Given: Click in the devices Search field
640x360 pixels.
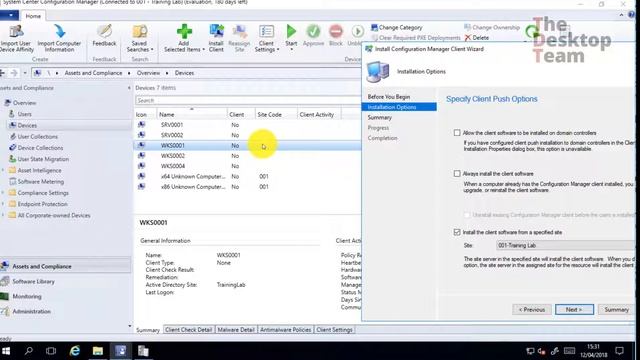Looking at the screenshot, I should pyautogui.click(x=248, y=100).
